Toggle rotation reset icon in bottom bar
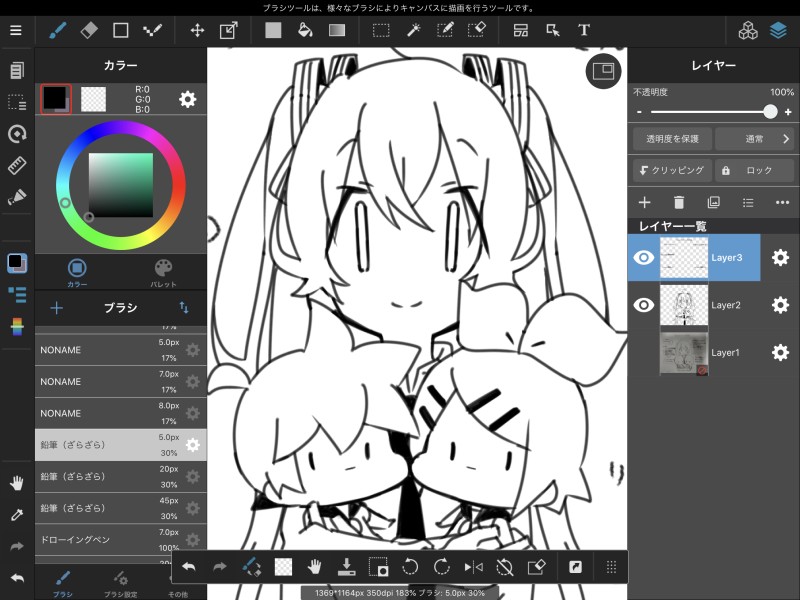The width and height of the screenshot is (800, 600). [505, 567]
